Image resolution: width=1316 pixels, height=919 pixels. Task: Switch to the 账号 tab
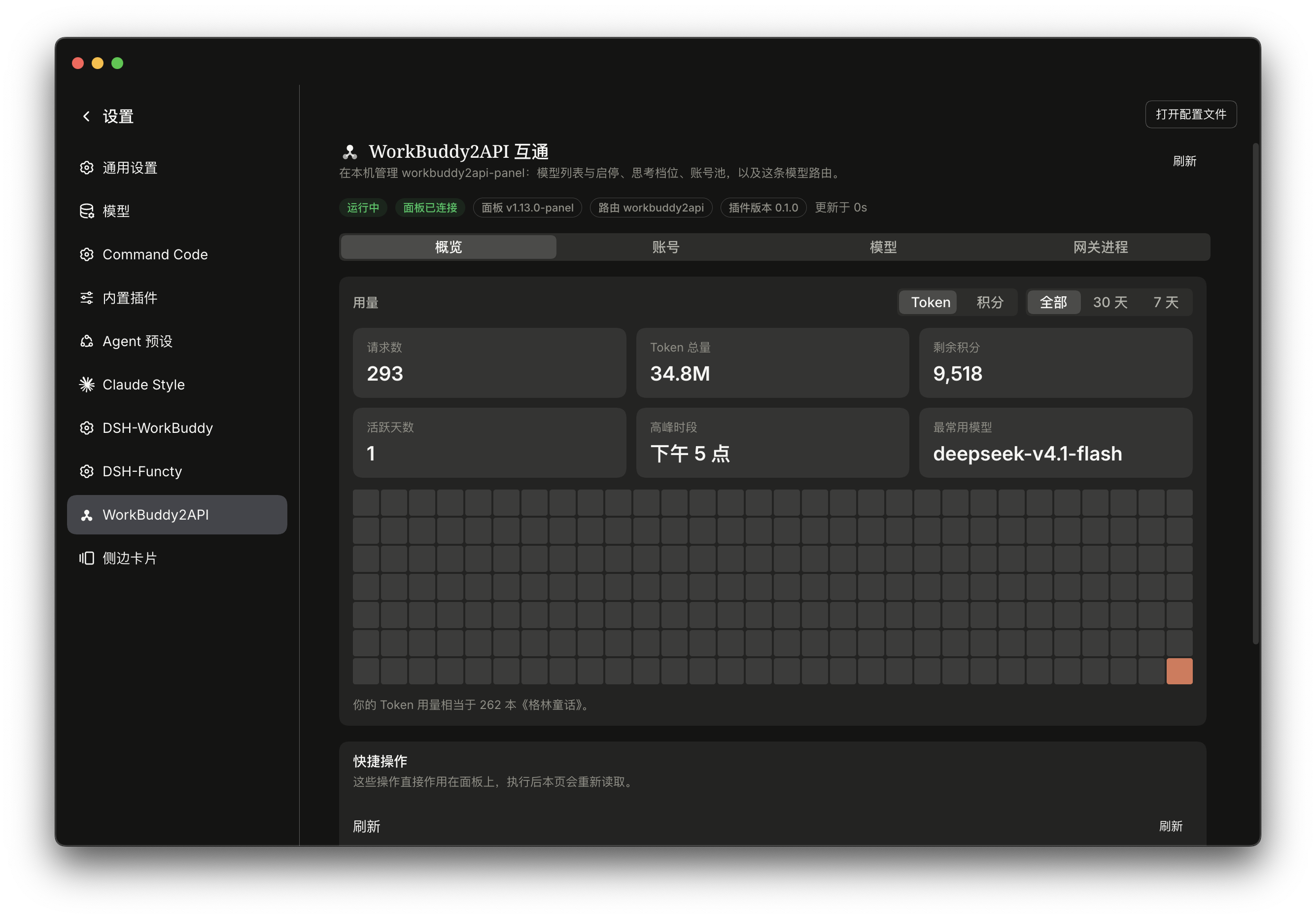coord(665,247)
